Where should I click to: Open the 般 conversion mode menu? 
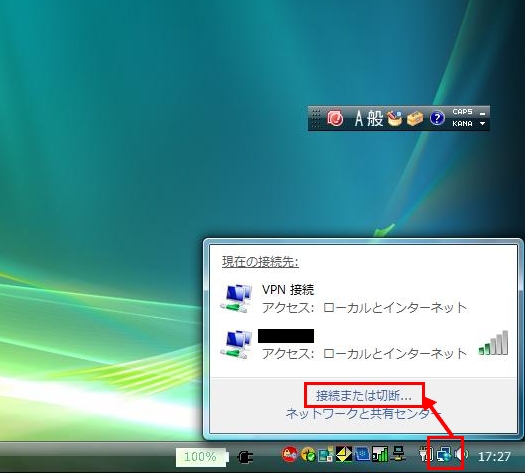tap(375, 119)
